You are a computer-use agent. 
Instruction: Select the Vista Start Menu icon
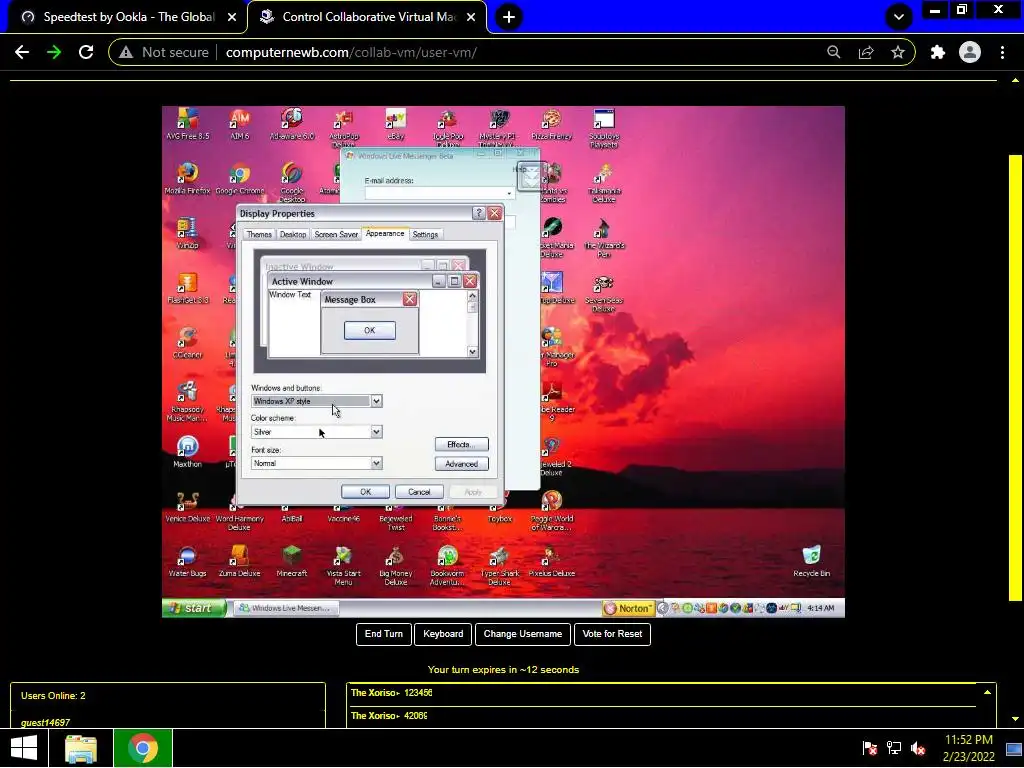(x=344, y=566)
